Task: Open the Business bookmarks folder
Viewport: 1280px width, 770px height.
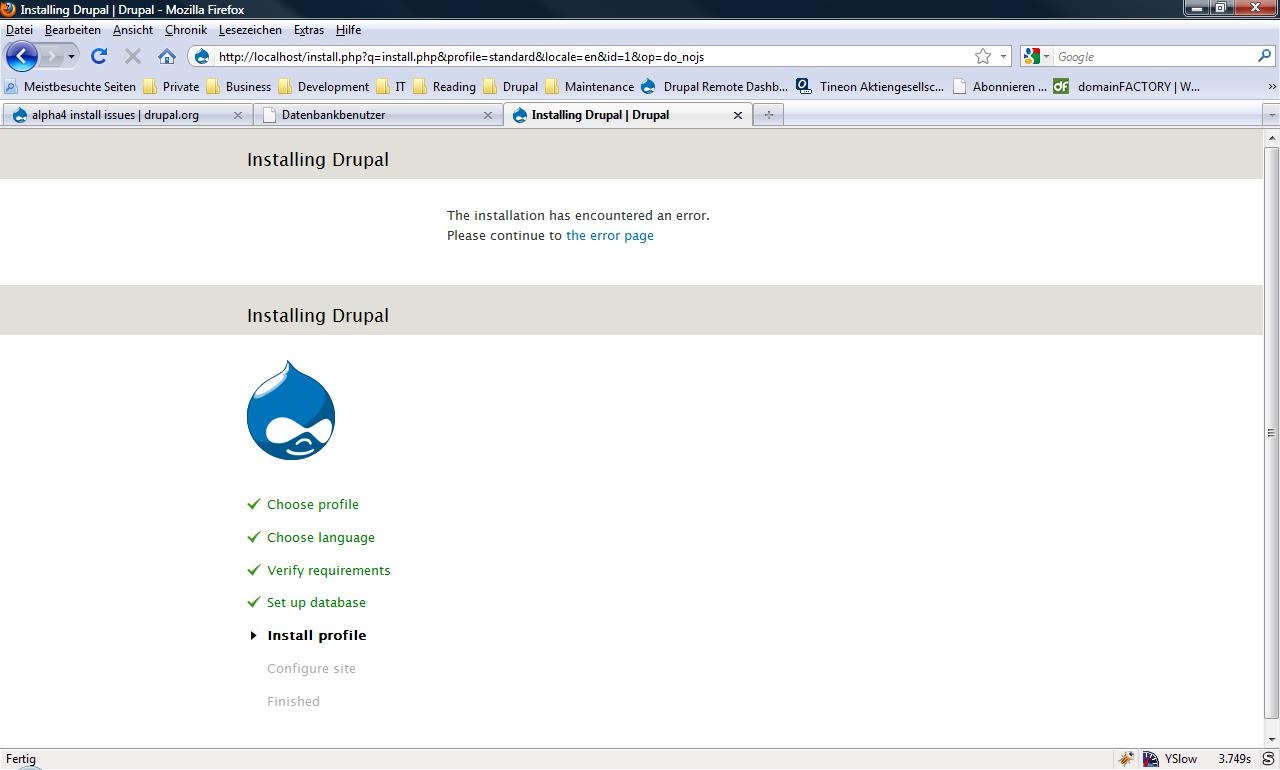Action: (x=238, y=87)
